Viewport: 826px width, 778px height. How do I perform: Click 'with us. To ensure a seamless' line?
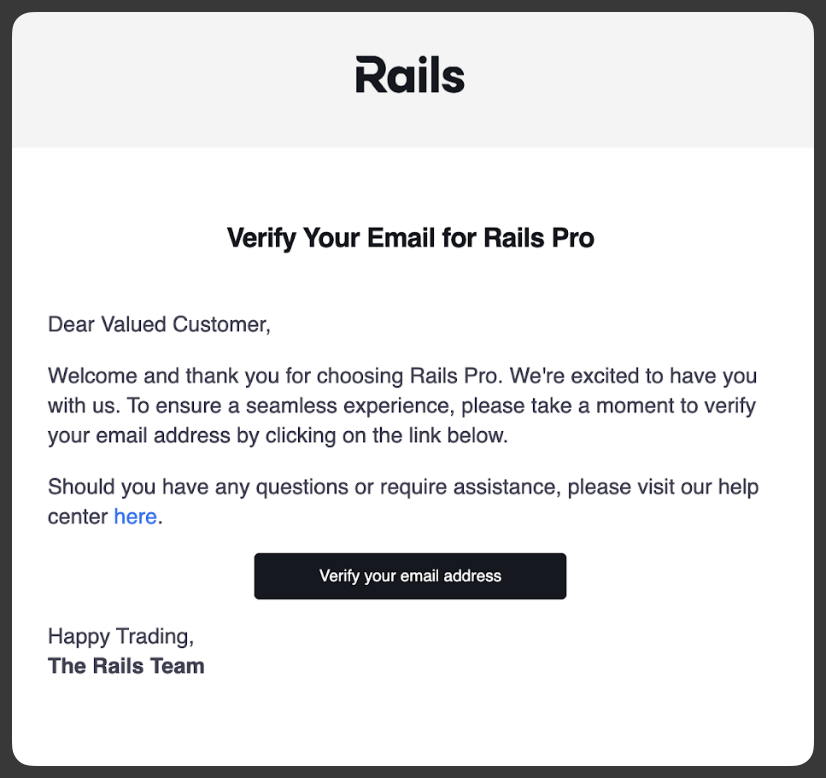pos(401,406)
